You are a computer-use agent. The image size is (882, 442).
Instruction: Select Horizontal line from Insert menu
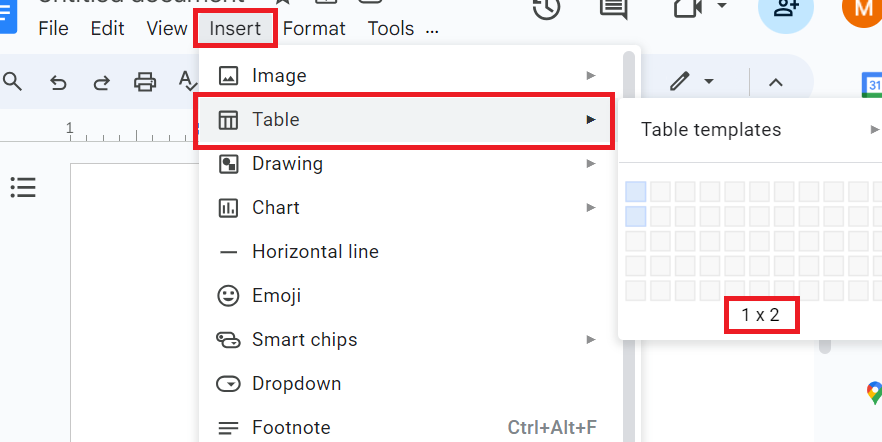(315, 252)
